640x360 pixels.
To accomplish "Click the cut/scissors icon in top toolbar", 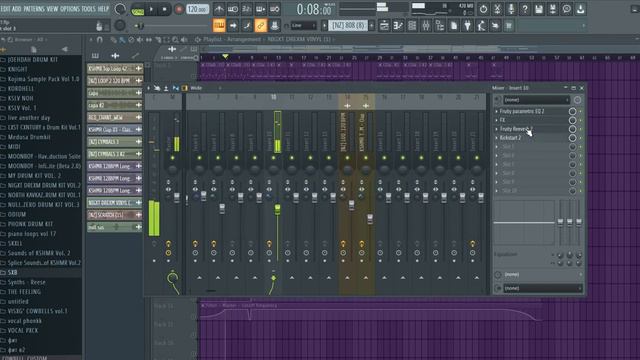I will tap(497, 9).
